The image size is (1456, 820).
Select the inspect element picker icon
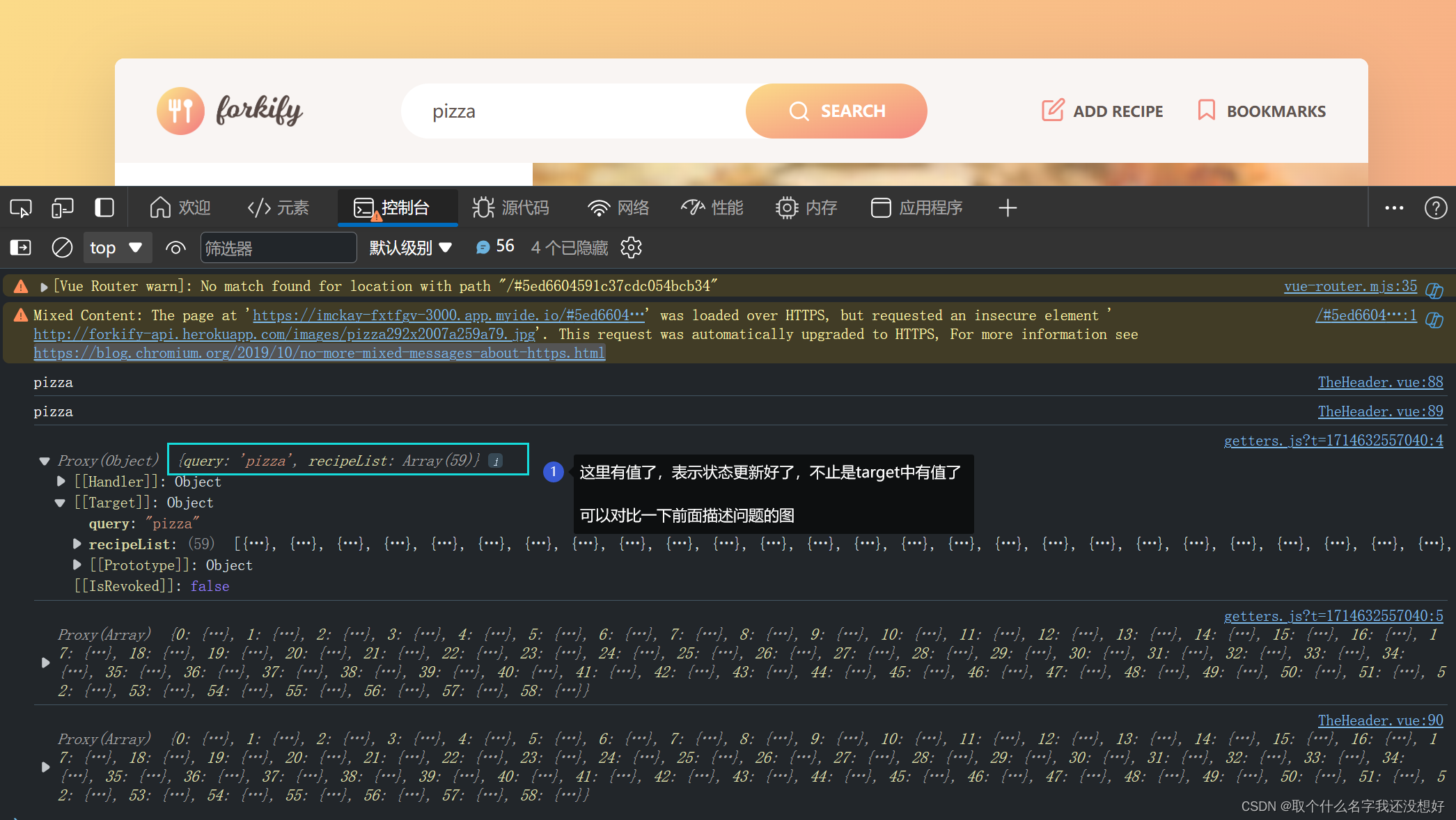pos(21,207)
